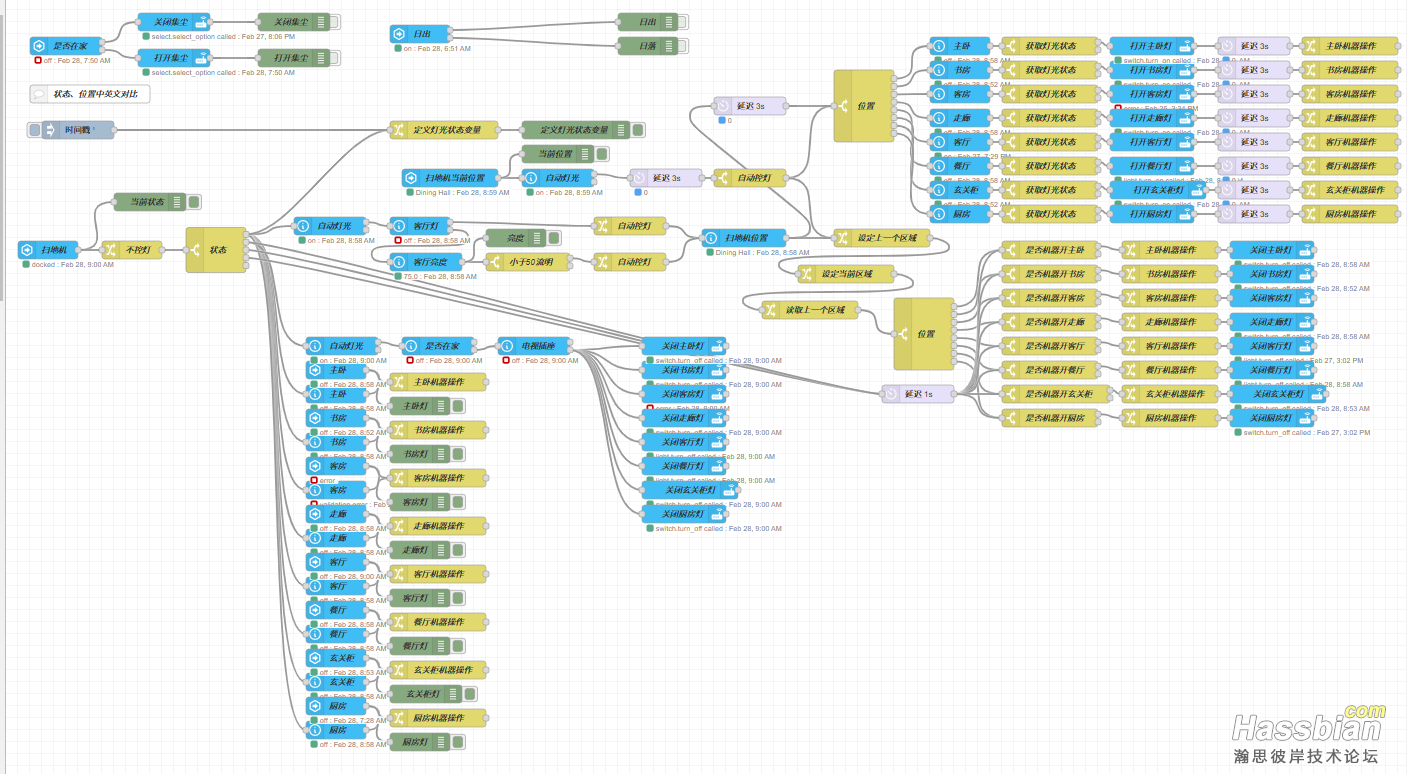Click the timer icon on 延迟 1s node
Viewport: 1407px width, 774px height.
(x=891, y=394)
